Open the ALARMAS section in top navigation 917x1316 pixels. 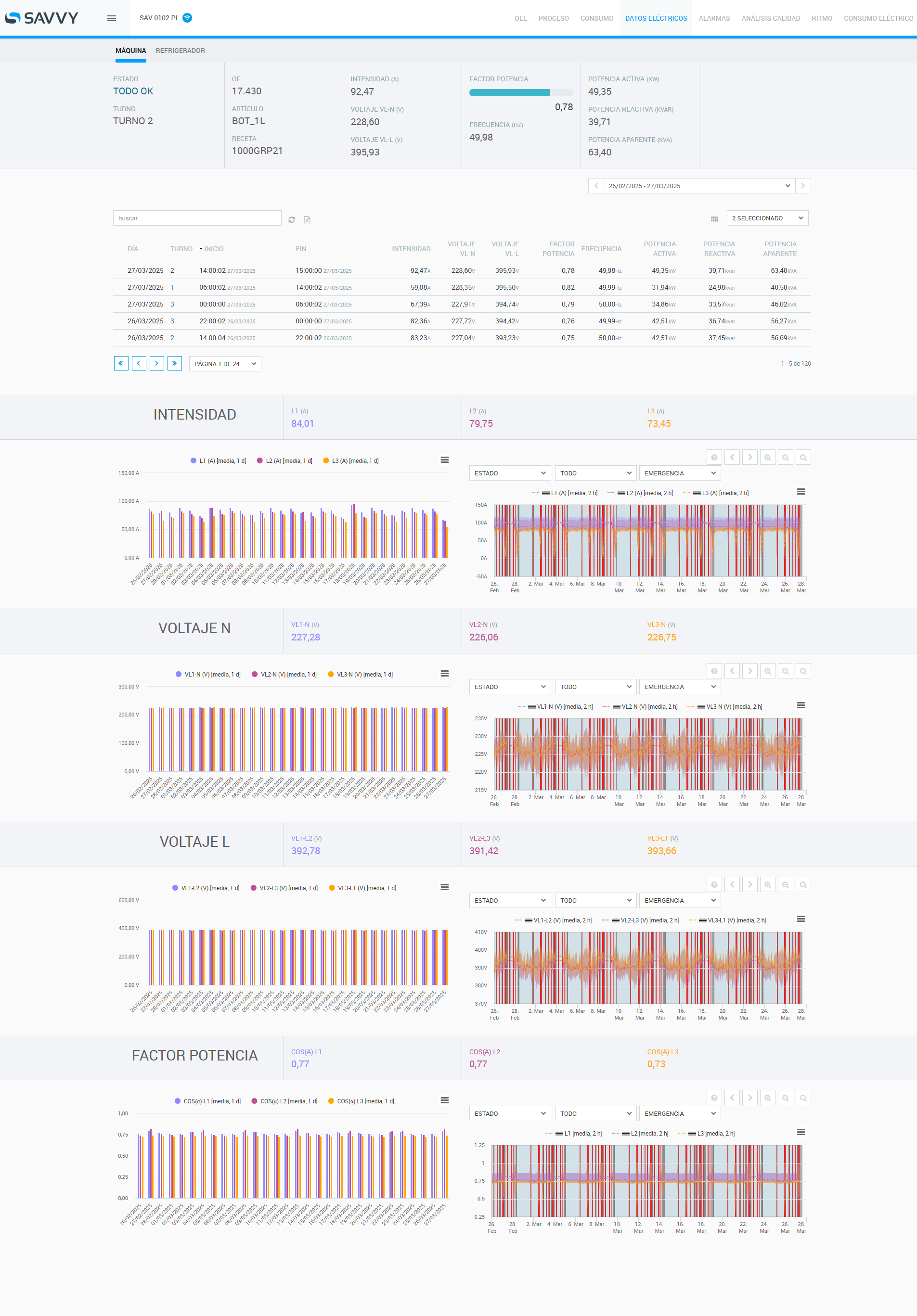714,18
